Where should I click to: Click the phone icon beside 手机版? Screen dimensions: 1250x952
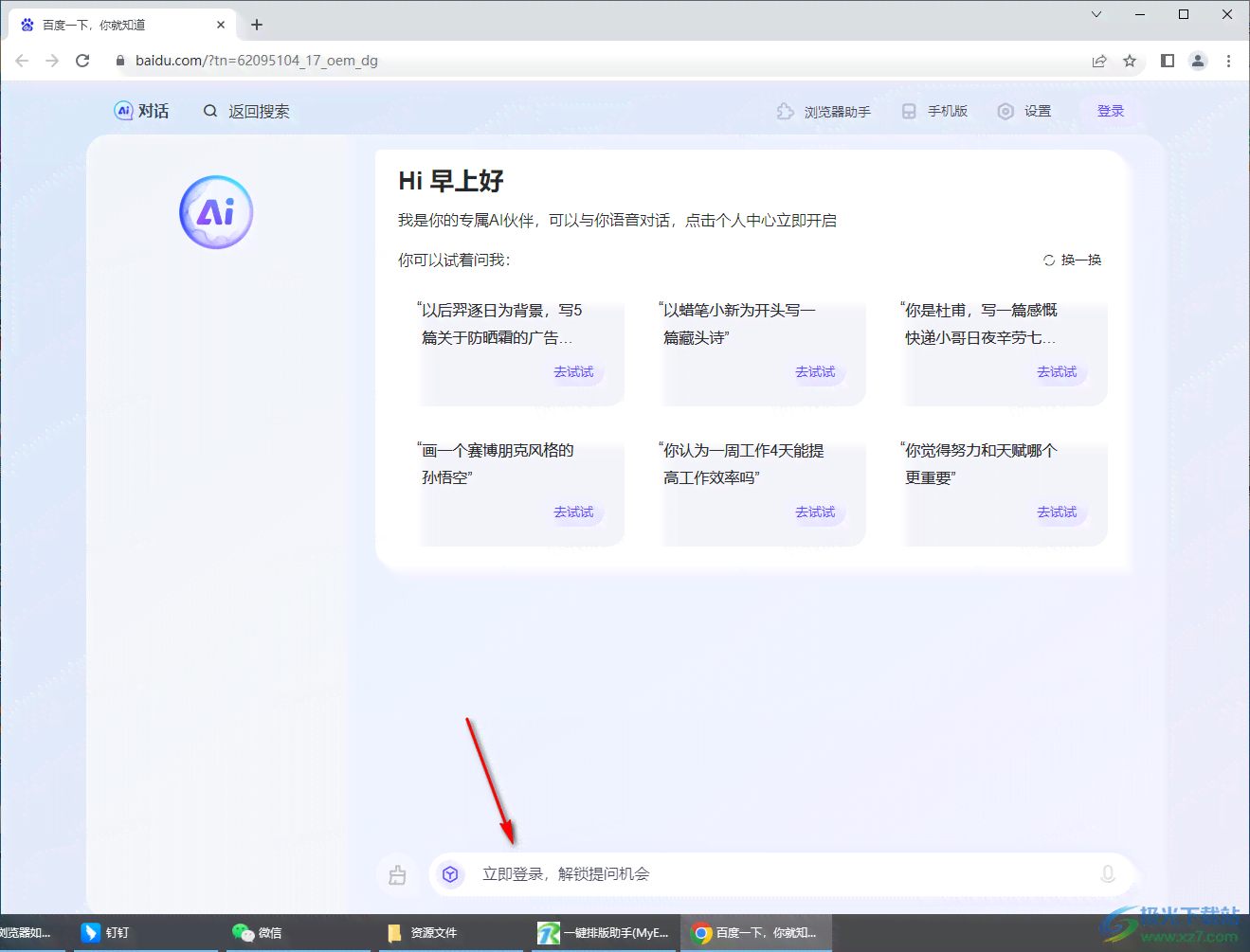[909, 111]
